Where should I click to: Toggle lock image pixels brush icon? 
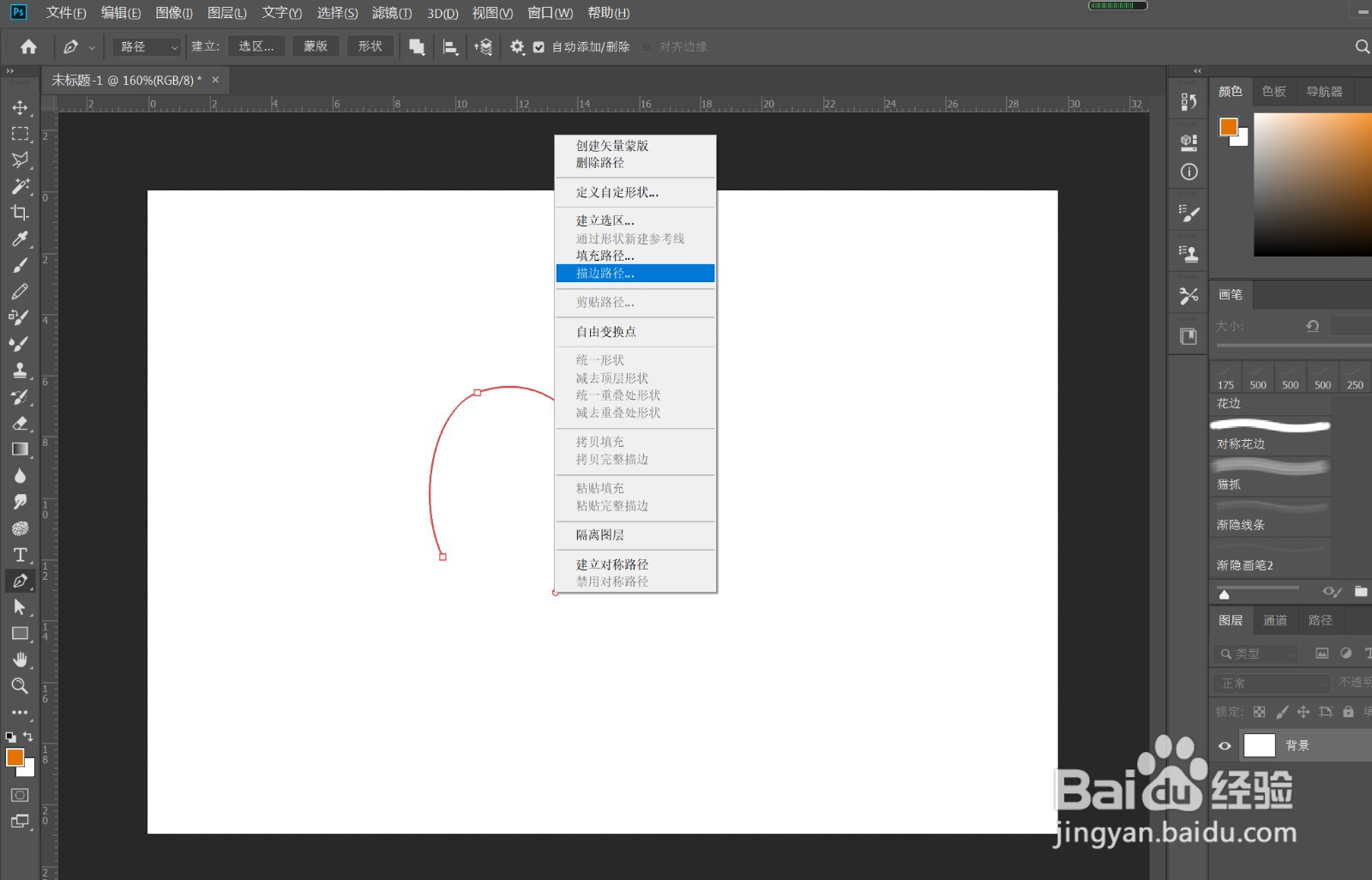tap(1282, 712)
